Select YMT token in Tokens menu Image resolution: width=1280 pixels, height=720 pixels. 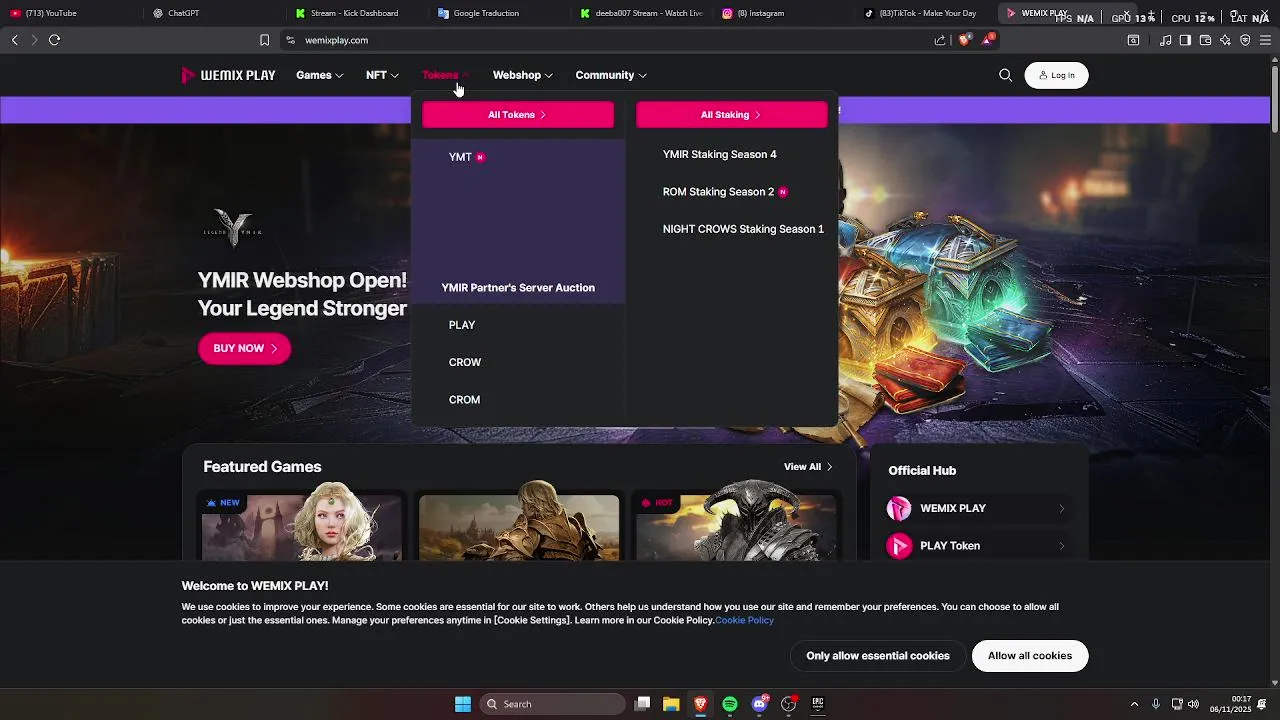[460, 157]
